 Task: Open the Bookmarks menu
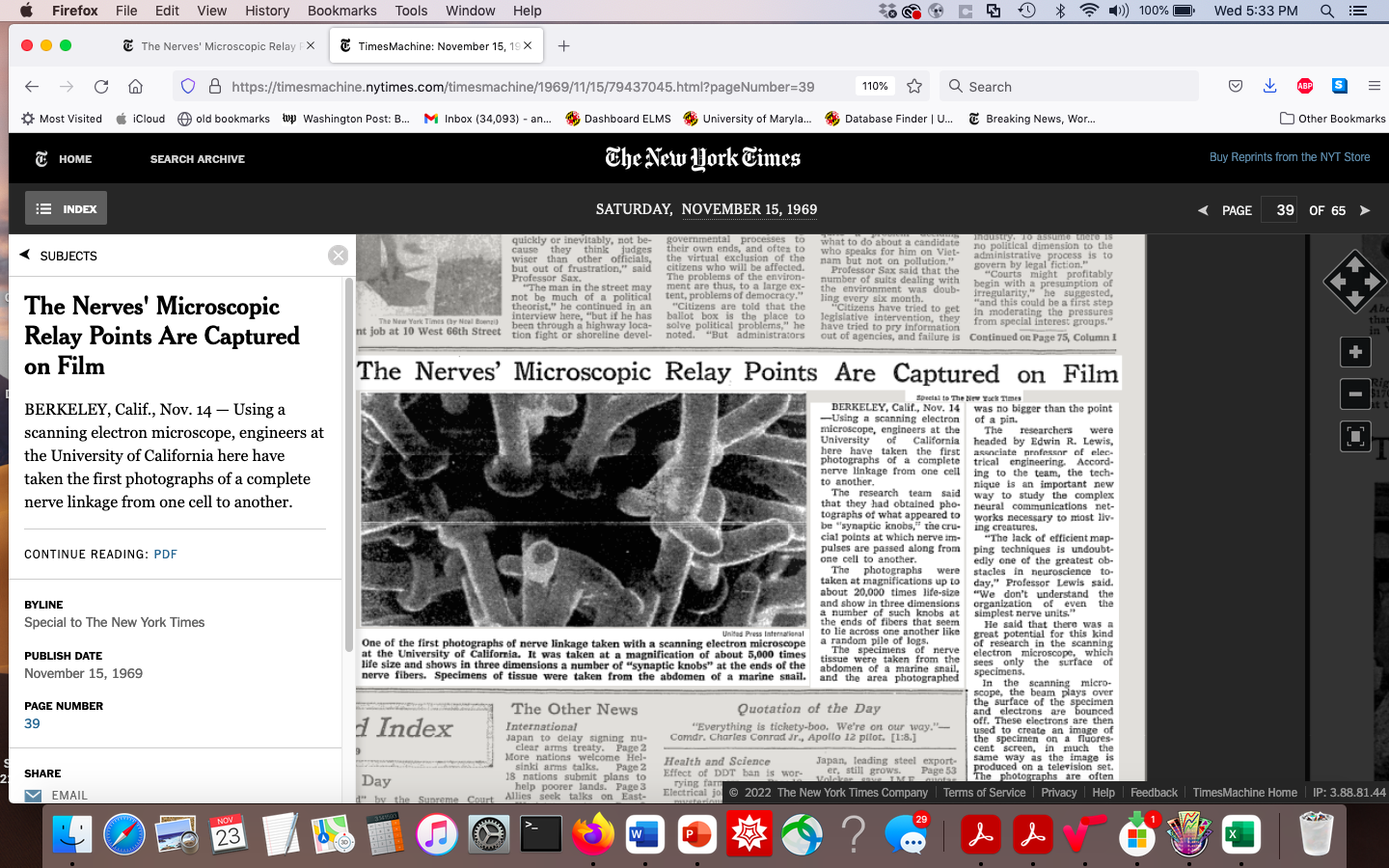342,11
